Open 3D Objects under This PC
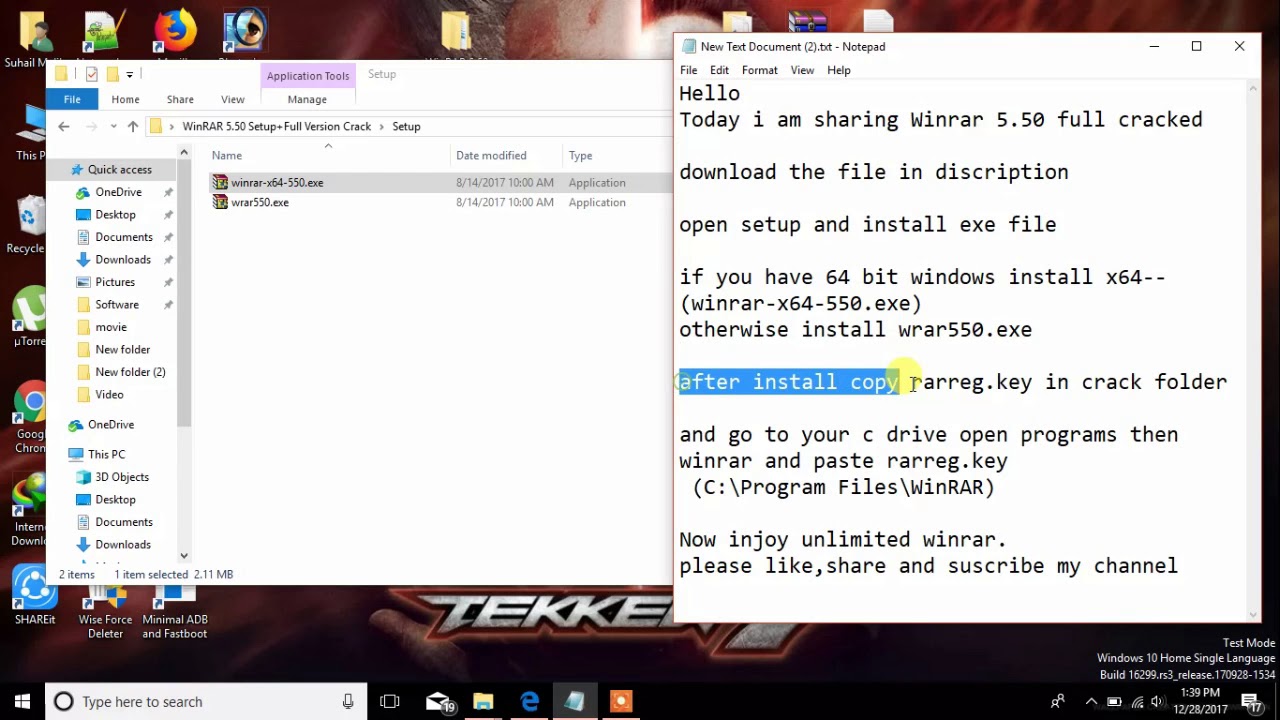1280x720 pixels. [122, 477]
